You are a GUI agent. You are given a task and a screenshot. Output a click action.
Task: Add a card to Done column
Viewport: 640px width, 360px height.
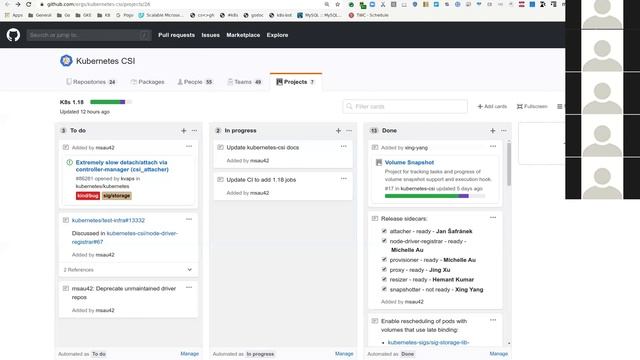[x=493, y=131]
